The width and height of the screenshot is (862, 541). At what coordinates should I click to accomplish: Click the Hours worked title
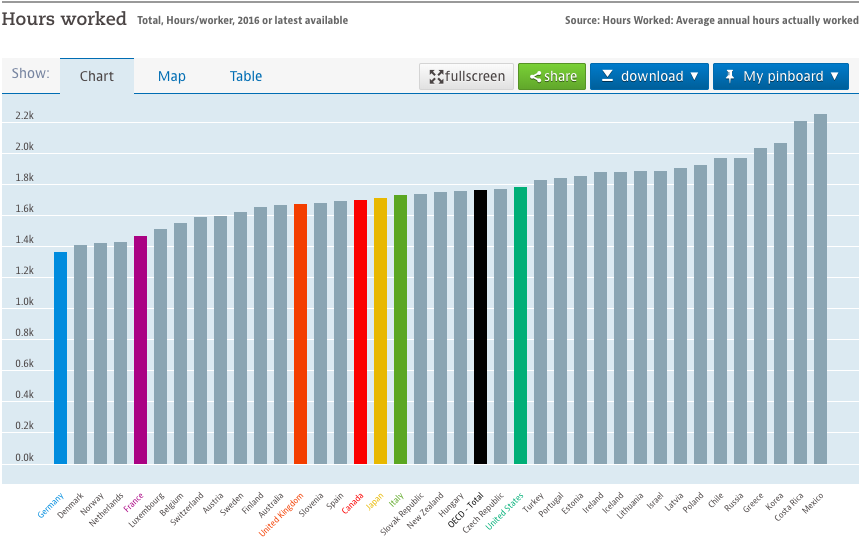tap(65, 19)
